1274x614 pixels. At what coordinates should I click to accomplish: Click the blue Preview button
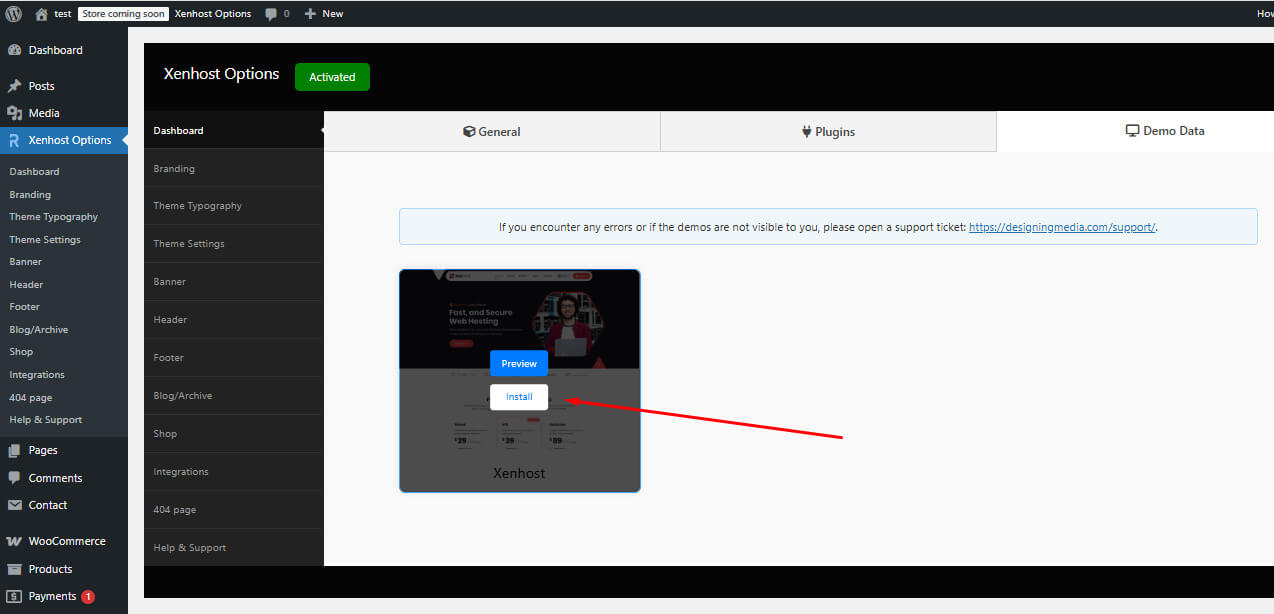(x=519, y=364)
